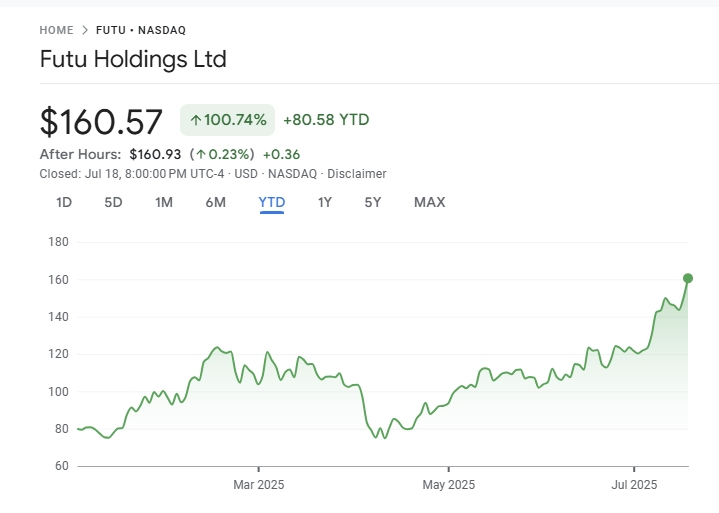The image size is (719, 513).
Task: Click the green endpoint dot on chart
Action: [x=688, y=278]
